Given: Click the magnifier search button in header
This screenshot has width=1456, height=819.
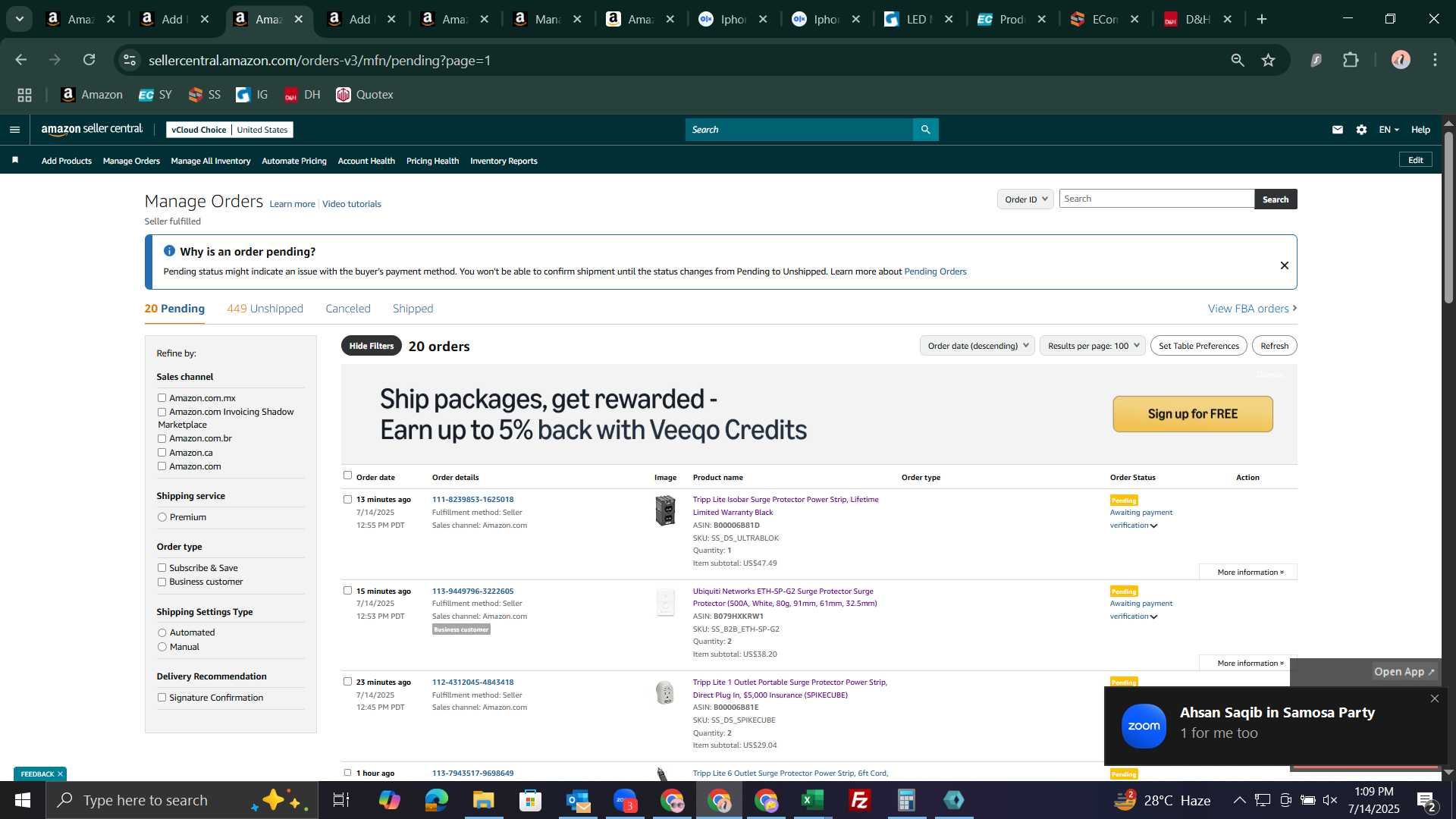Looking at the screenshot, I should coord(925,130).
